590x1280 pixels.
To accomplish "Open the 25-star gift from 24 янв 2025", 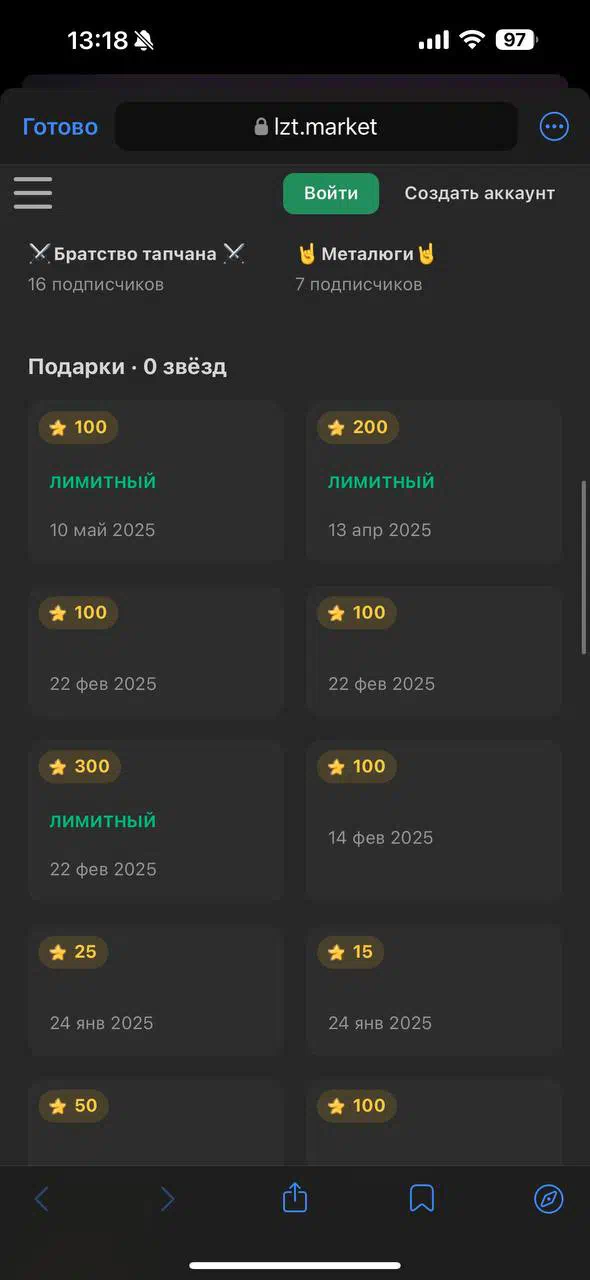I will click(156, 990).
